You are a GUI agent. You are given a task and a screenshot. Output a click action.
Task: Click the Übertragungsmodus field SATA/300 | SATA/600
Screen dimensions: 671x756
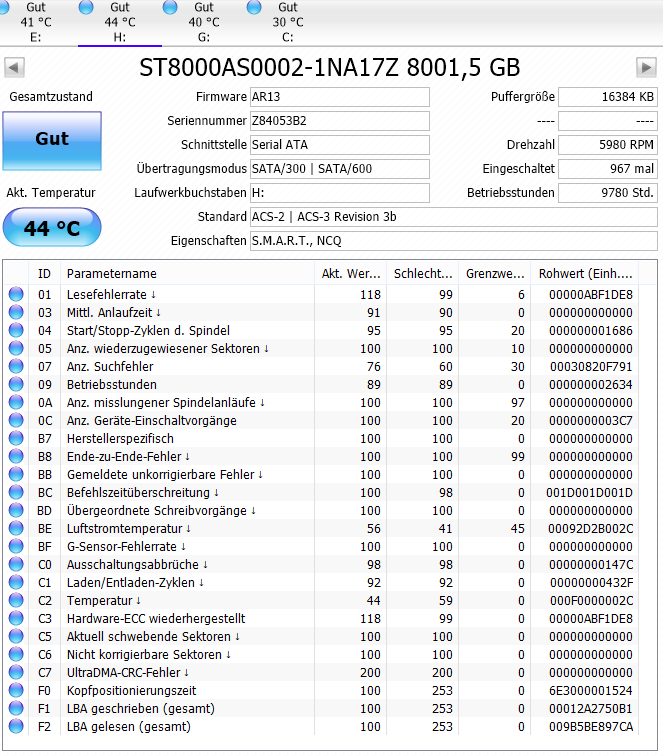point(339,169)
